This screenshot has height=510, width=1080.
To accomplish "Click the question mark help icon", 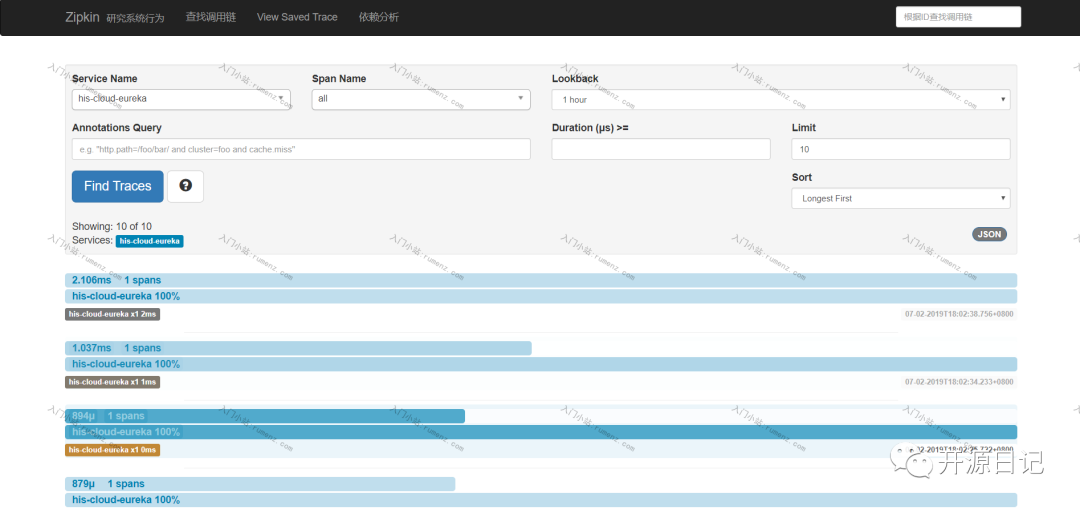I will pyautogui.click(x=185, y=186).
